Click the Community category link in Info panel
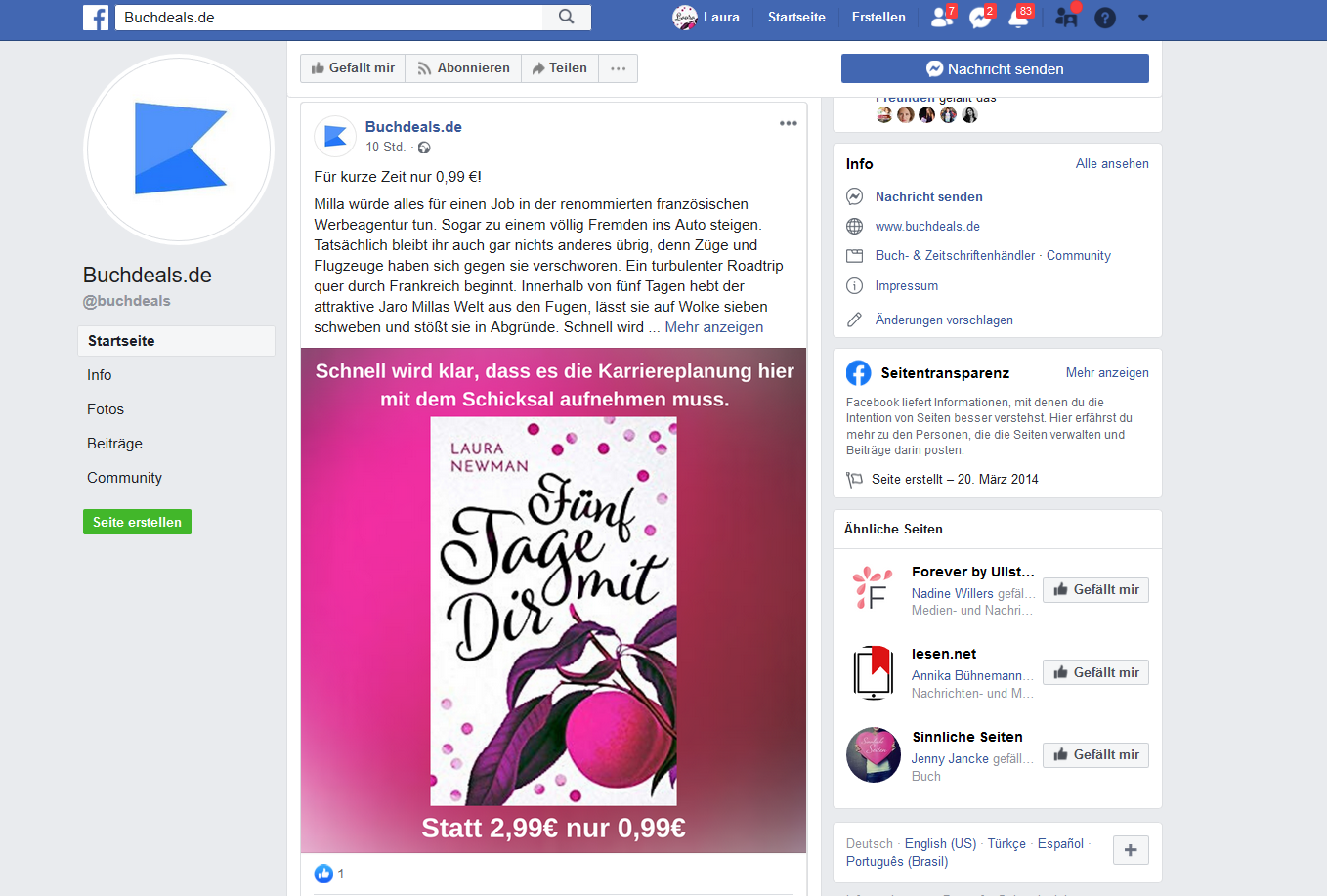Screen dimensions: 1327x896 tap(1078, 256)
